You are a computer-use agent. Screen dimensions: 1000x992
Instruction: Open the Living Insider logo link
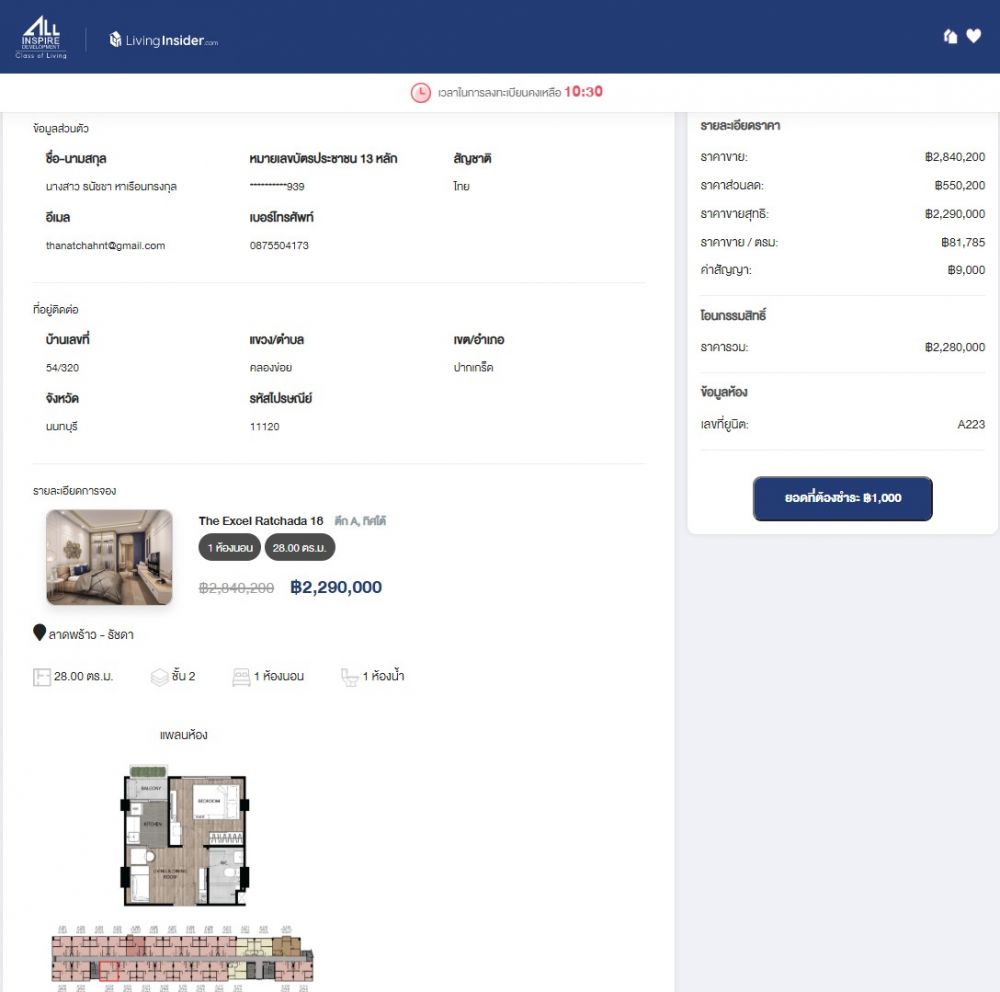coord(164,40)
